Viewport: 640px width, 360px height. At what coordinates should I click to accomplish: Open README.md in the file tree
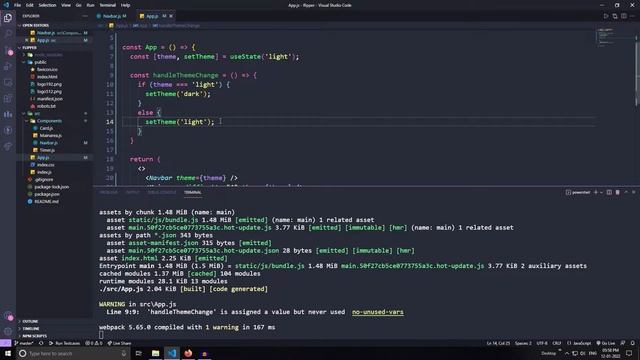(x=47, y=202)
